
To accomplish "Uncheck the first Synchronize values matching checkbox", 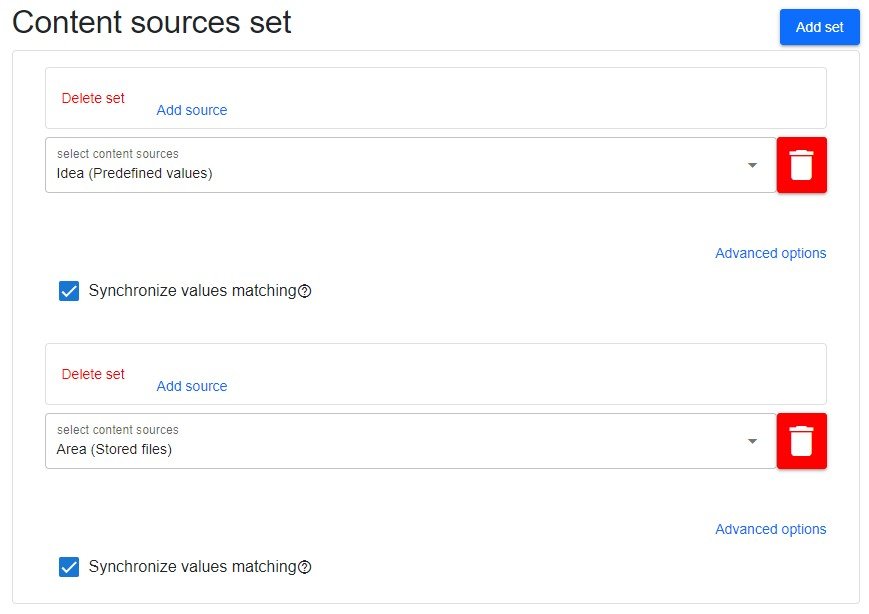I will pos(69,291).
